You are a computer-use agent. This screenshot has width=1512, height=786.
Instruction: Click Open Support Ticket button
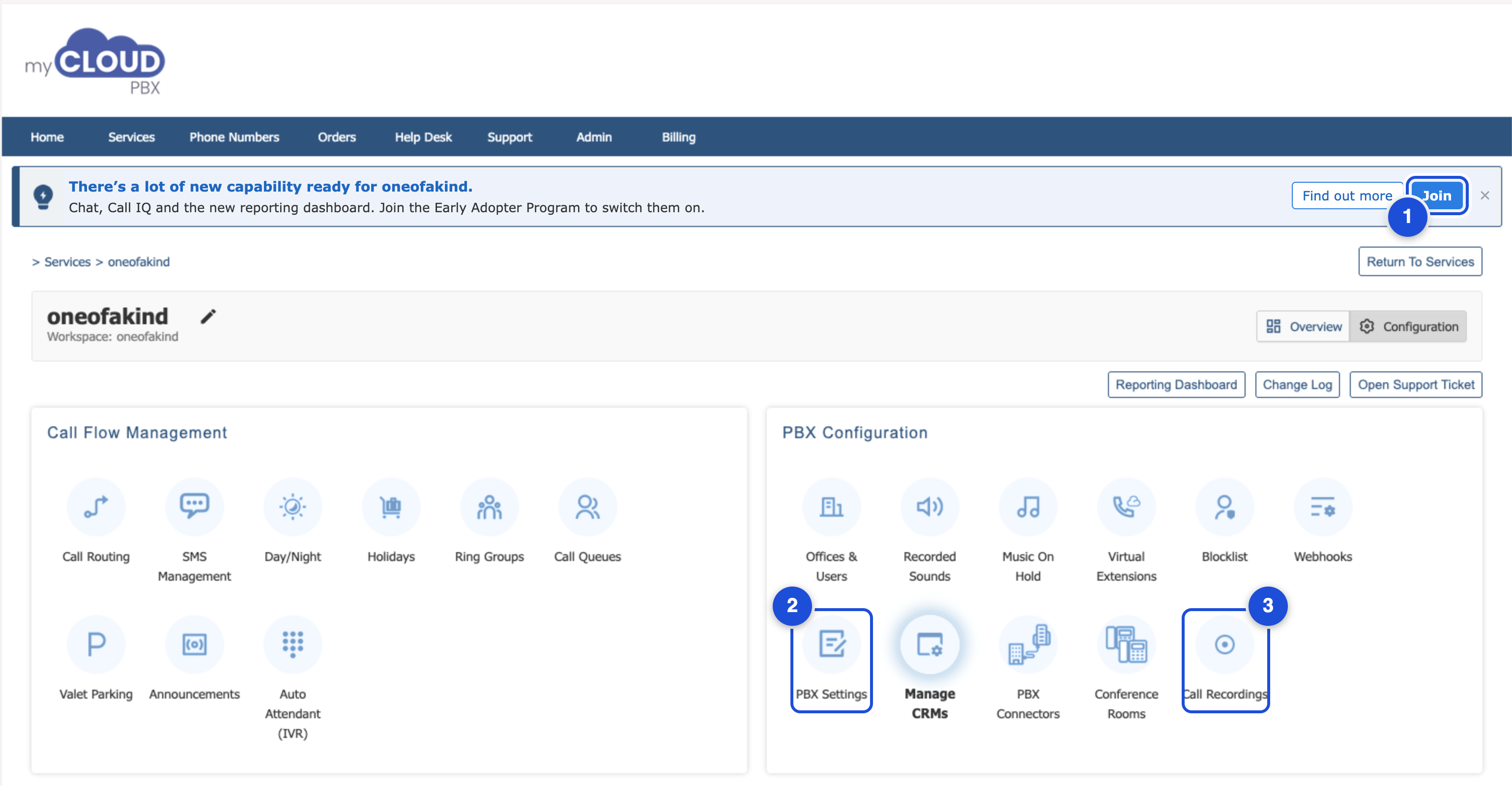[x=1416, y=384]
